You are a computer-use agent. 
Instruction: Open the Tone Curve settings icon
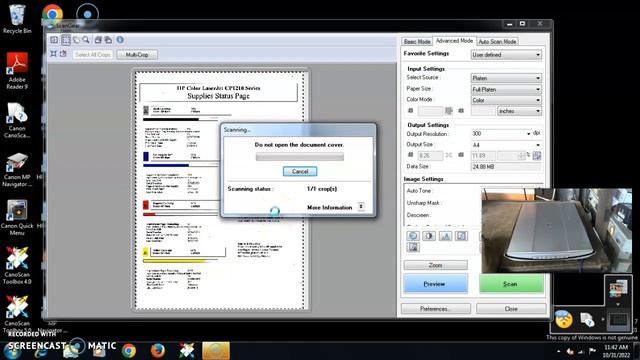click(461, 236)
